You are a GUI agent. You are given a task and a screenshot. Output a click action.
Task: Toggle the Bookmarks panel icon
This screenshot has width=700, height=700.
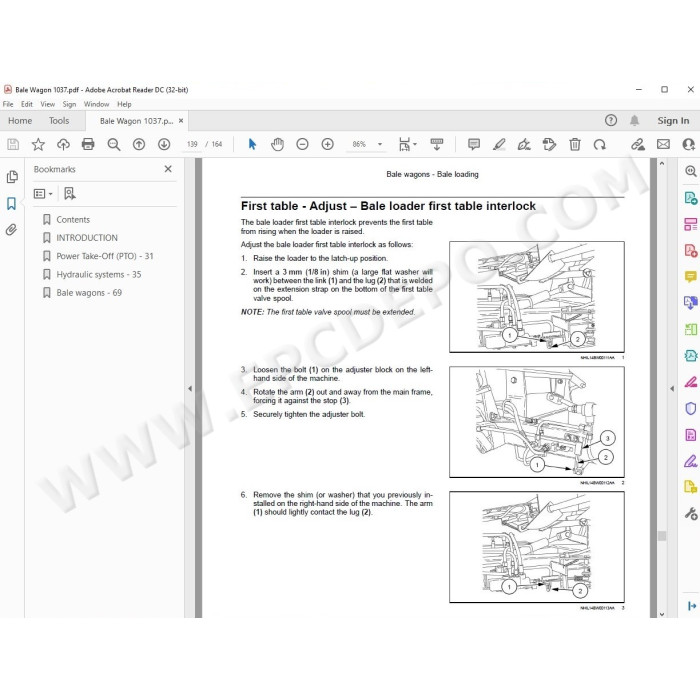[12, 204]
